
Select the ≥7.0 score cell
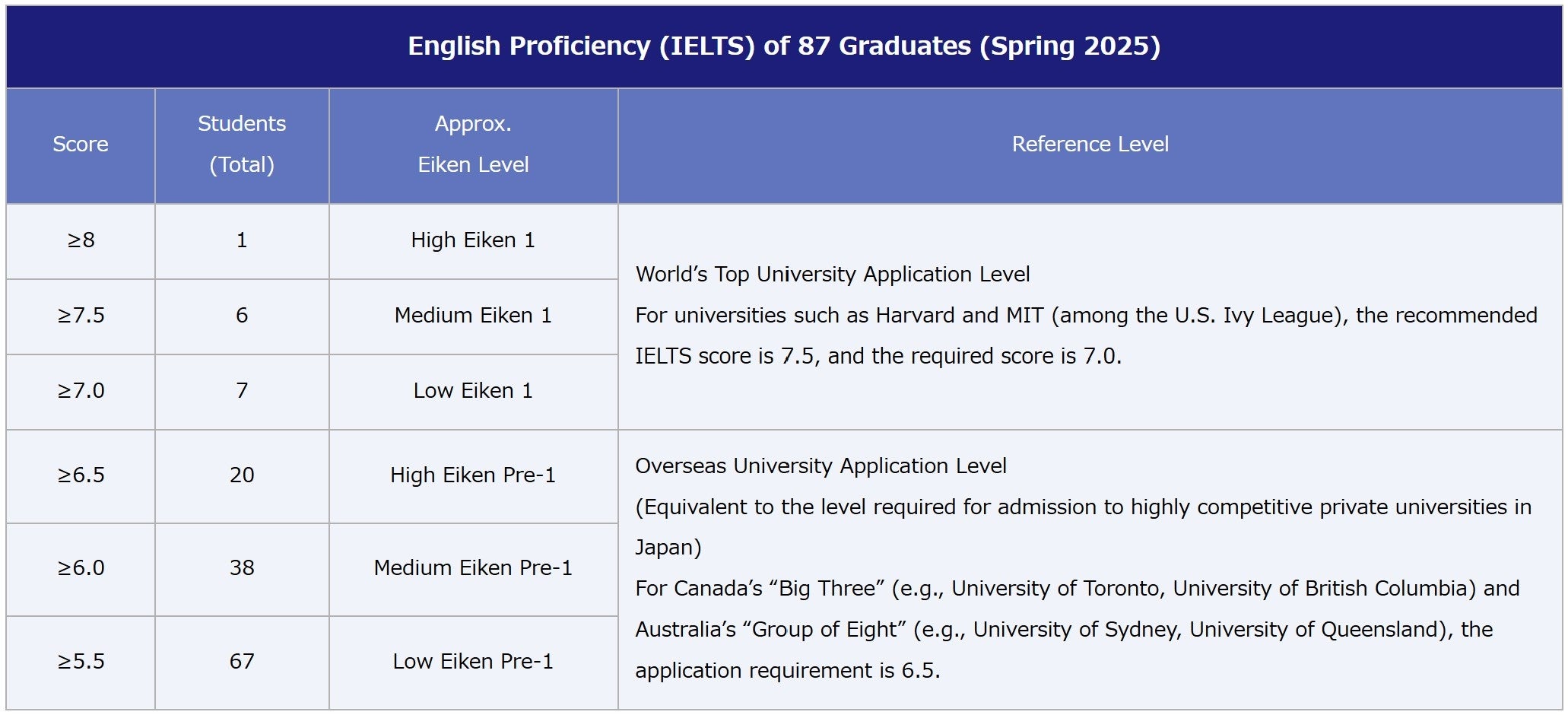tap(81, 391)
